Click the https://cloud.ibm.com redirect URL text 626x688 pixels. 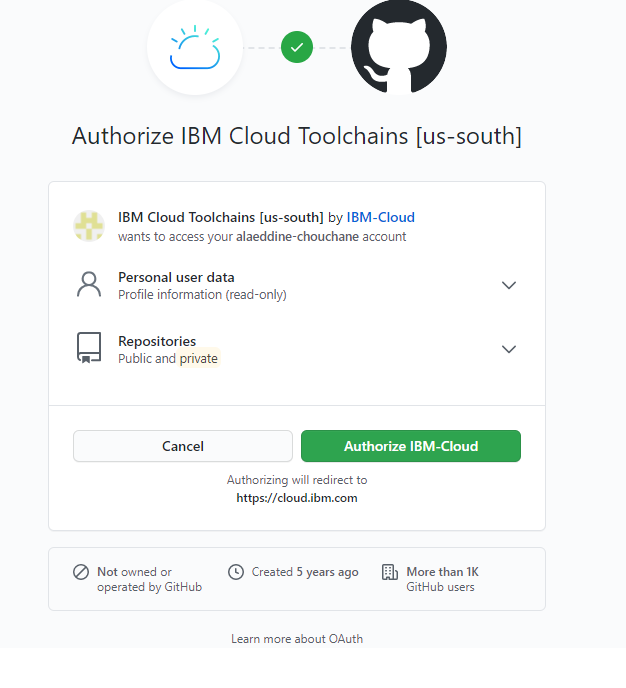click(297, 498)
